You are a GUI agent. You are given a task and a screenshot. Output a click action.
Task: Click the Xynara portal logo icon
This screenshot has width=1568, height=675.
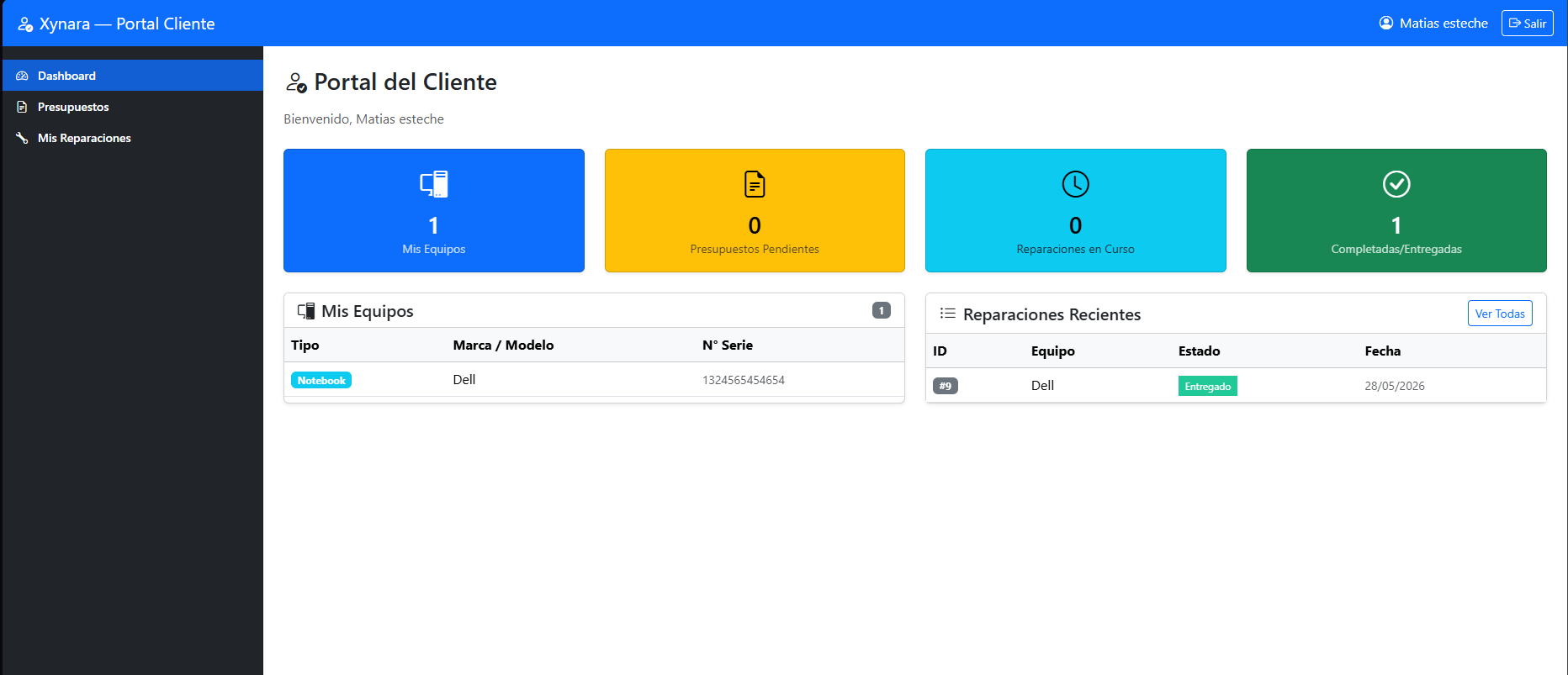coord(25,24)
